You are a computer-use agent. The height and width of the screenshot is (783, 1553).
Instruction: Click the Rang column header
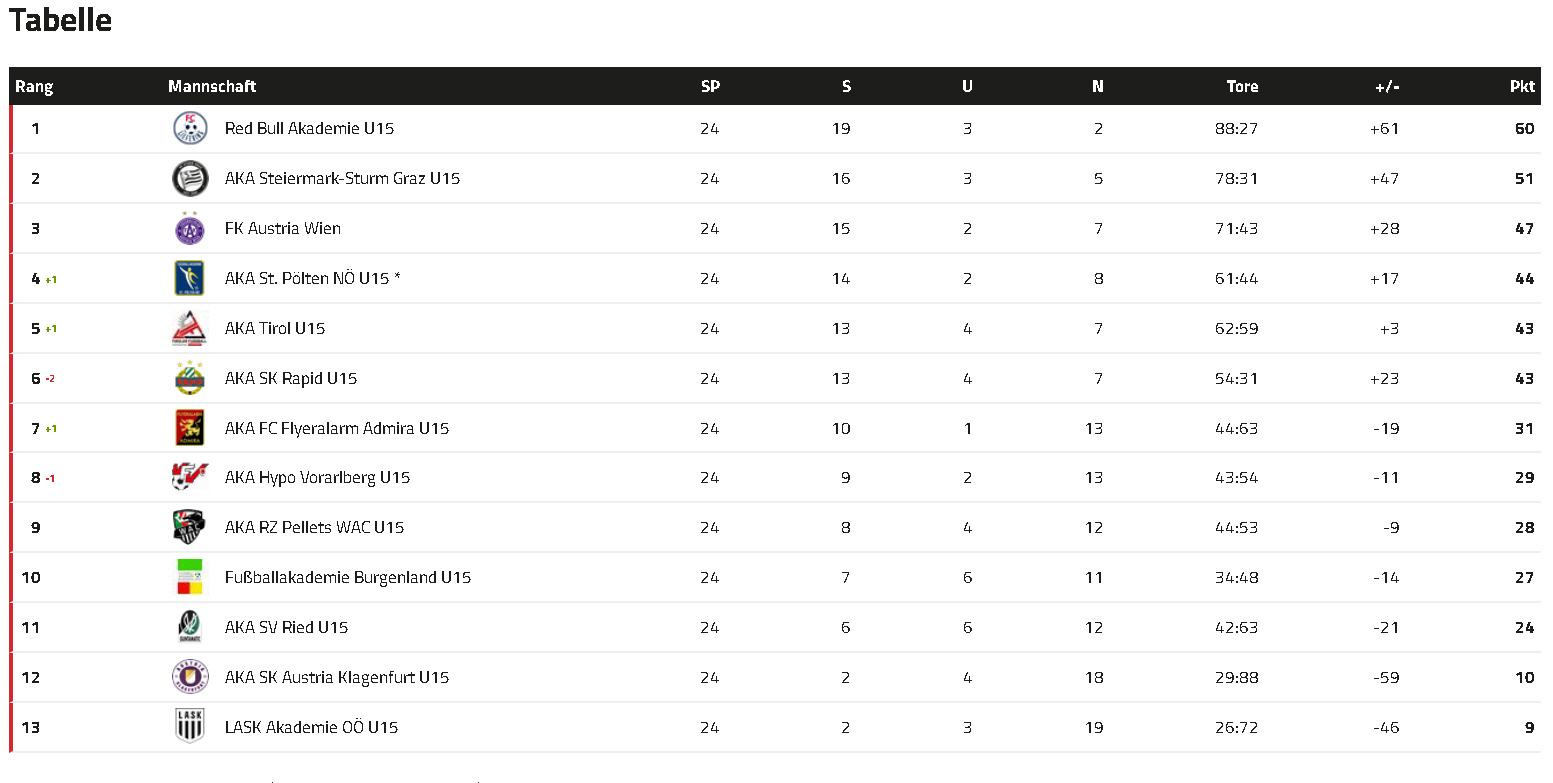coord(34,86)
